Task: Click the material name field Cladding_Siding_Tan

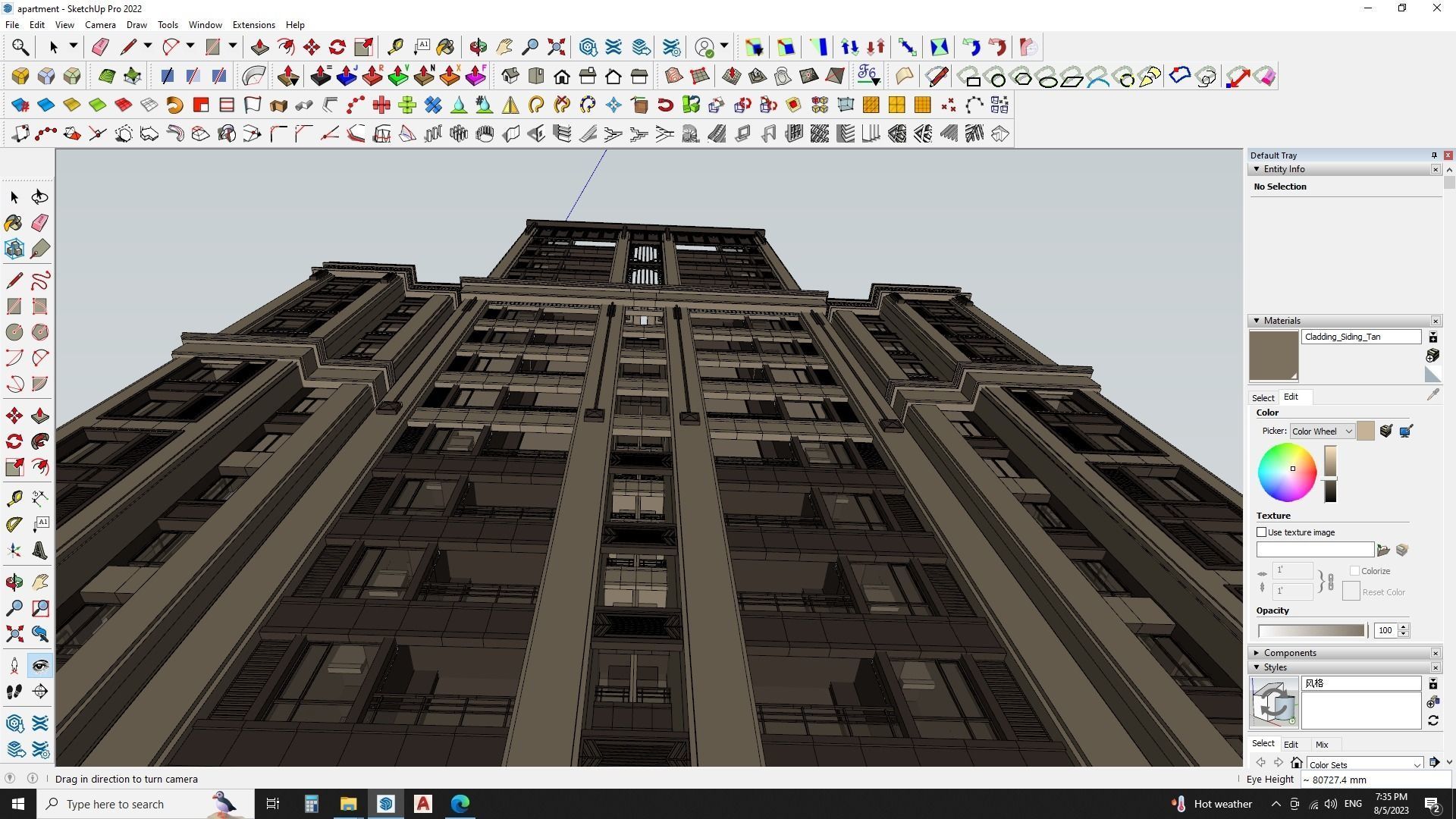Action: coord(1361,337)
